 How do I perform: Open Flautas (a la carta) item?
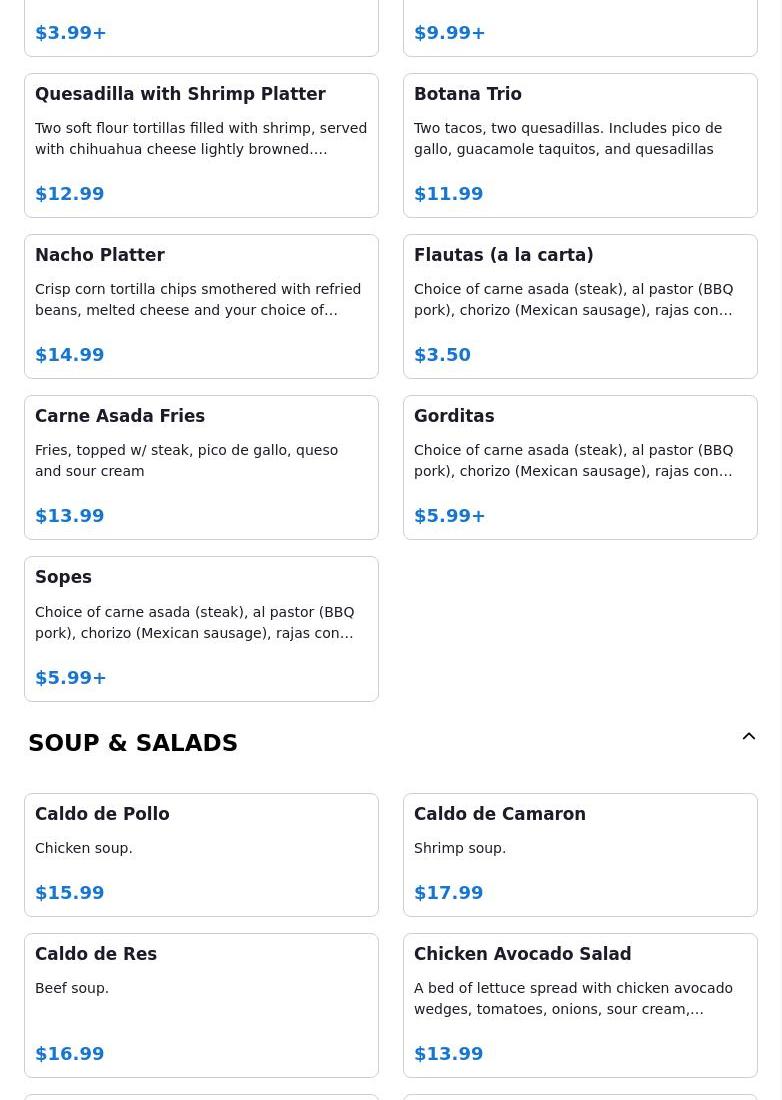pyautogui.click(x=580, y=307)
